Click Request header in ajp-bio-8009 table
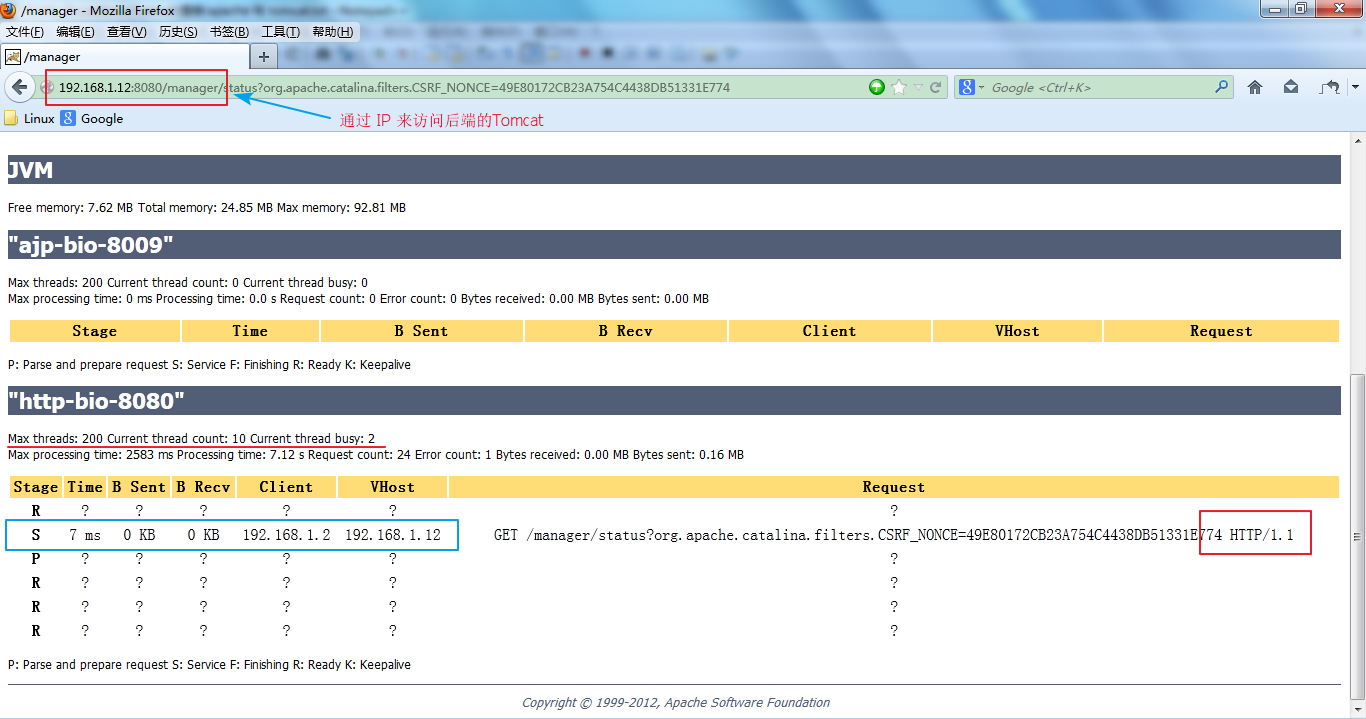1366x719 pixels. [1221, 331]
